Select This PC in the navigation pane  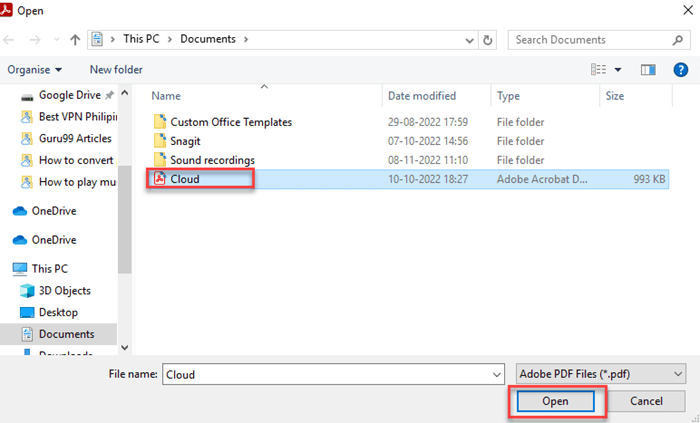tap(50, 269)
